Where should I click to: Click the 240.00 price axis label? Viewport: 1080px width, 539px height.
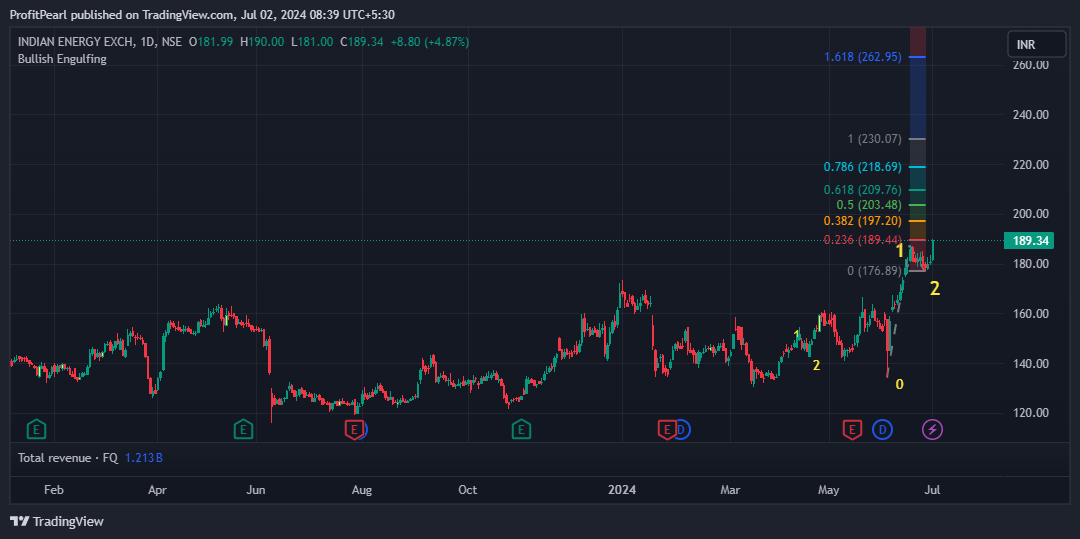click(1029, 115)
